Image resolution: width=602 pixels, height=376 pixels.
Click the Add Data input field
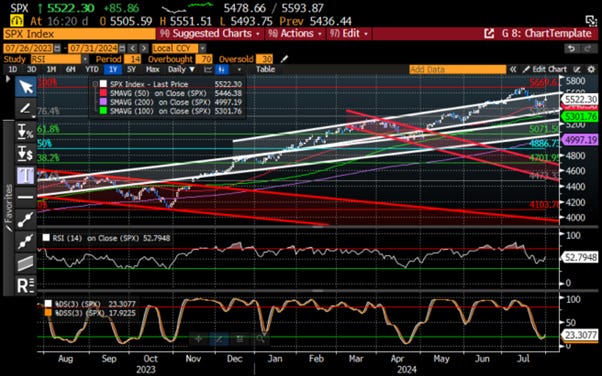coord(458,70)
